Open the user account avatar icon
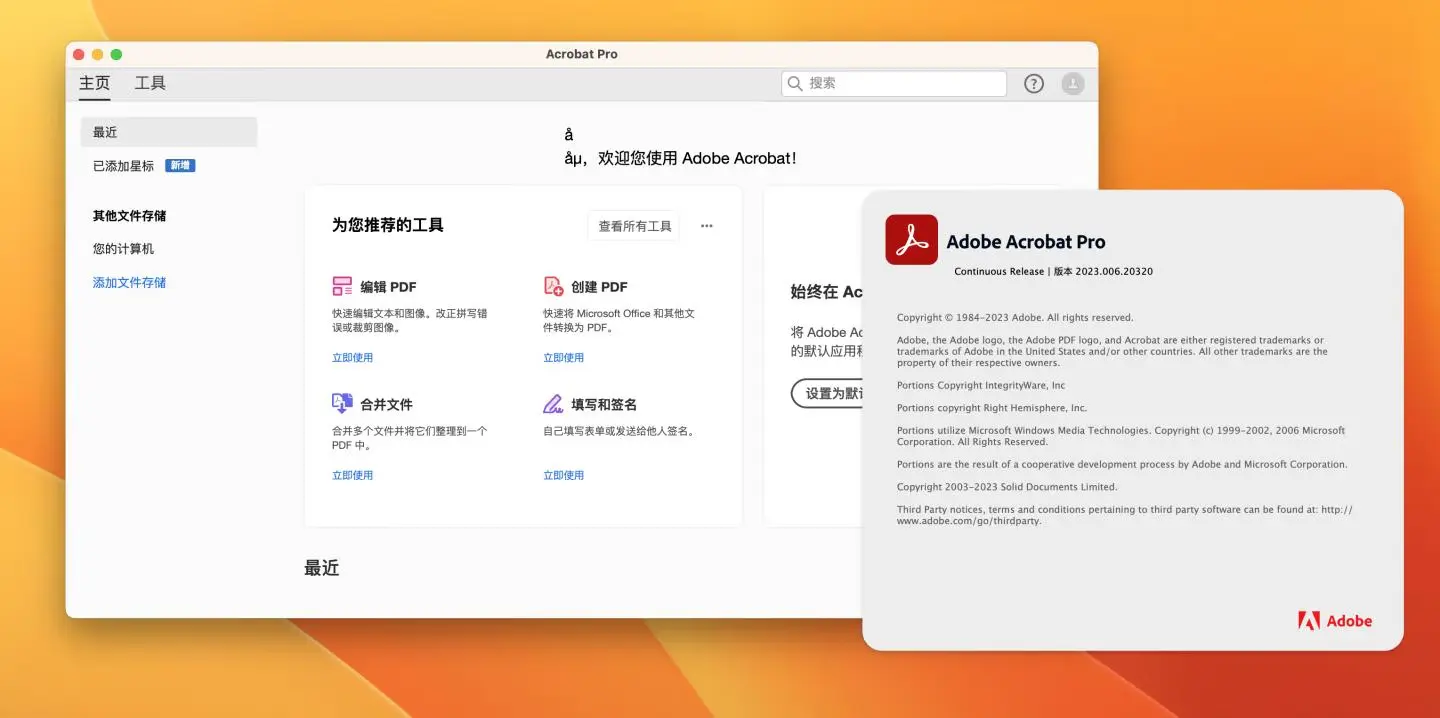 tap(1073, 84)
